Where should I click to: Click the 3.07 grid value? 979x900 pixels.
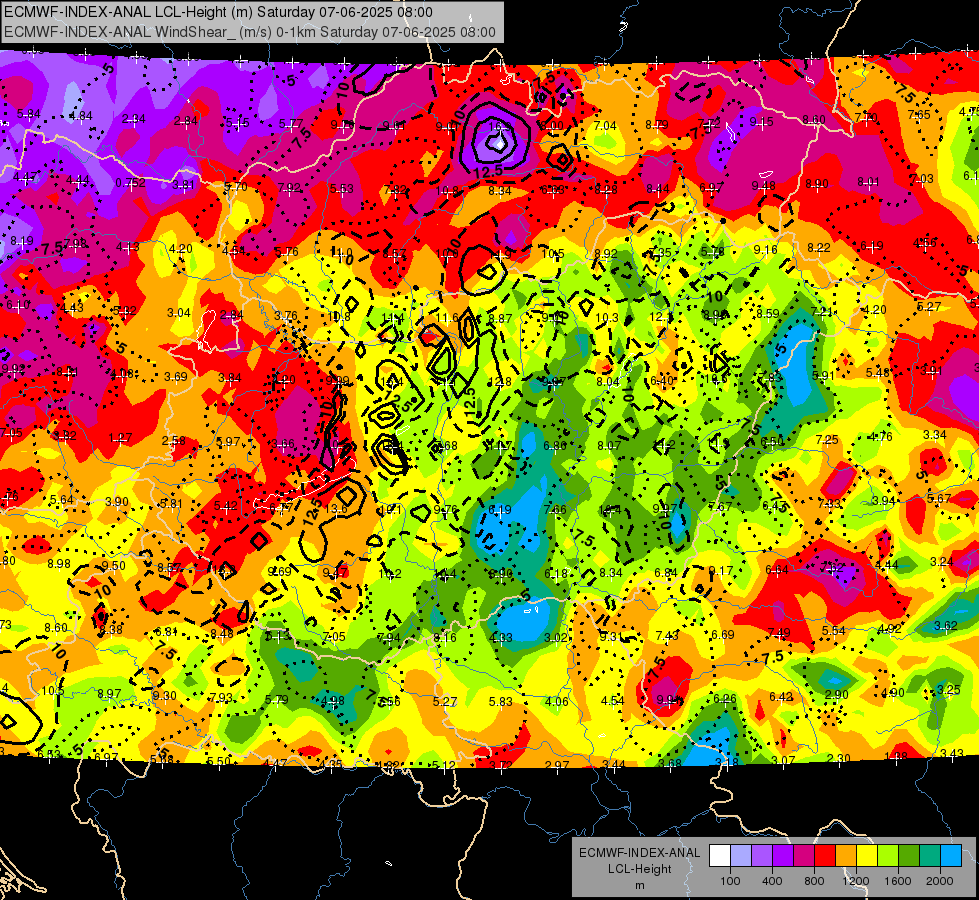pyautogui.click(x=783, y=760)
